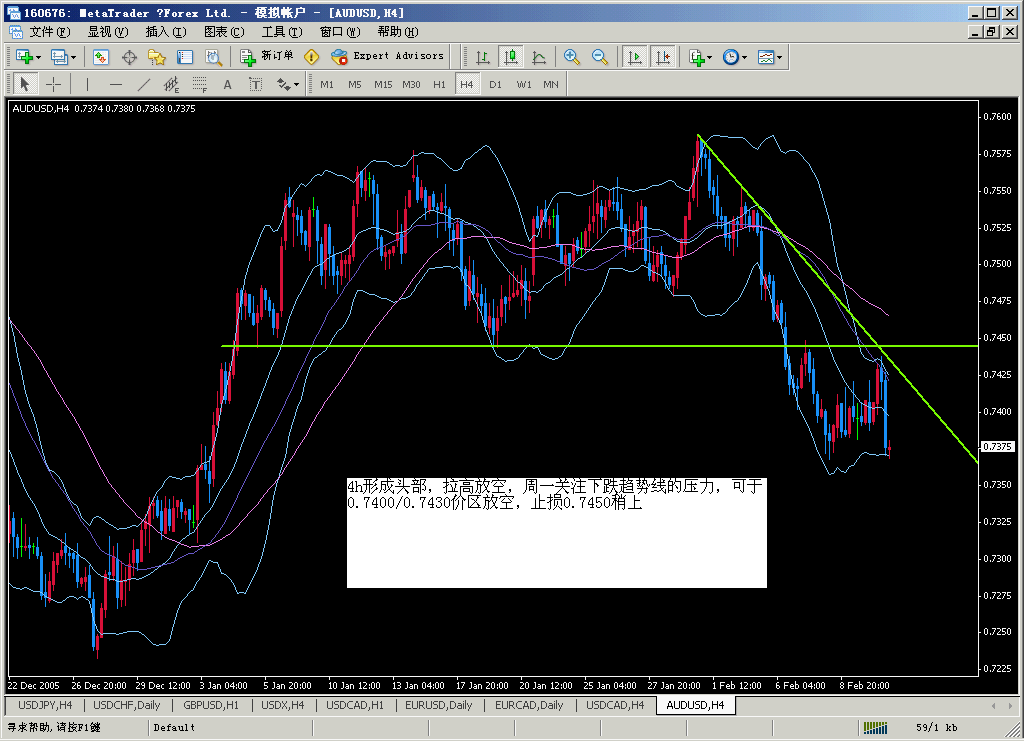Open the 图表 menu
This screenshot has width=1024, height=741.
tap(224, 31)
